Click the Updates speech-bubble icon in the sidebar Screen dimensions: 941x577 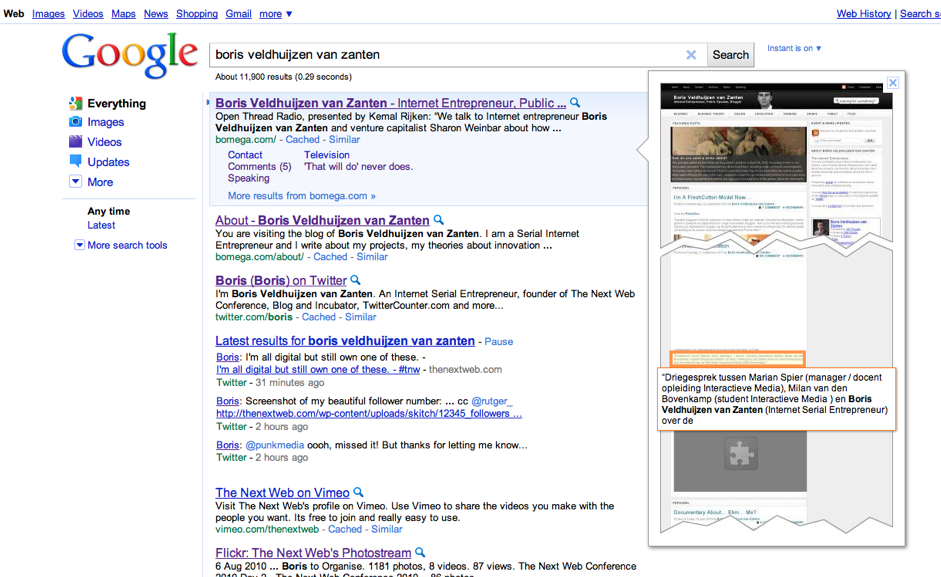coord(76,161)
